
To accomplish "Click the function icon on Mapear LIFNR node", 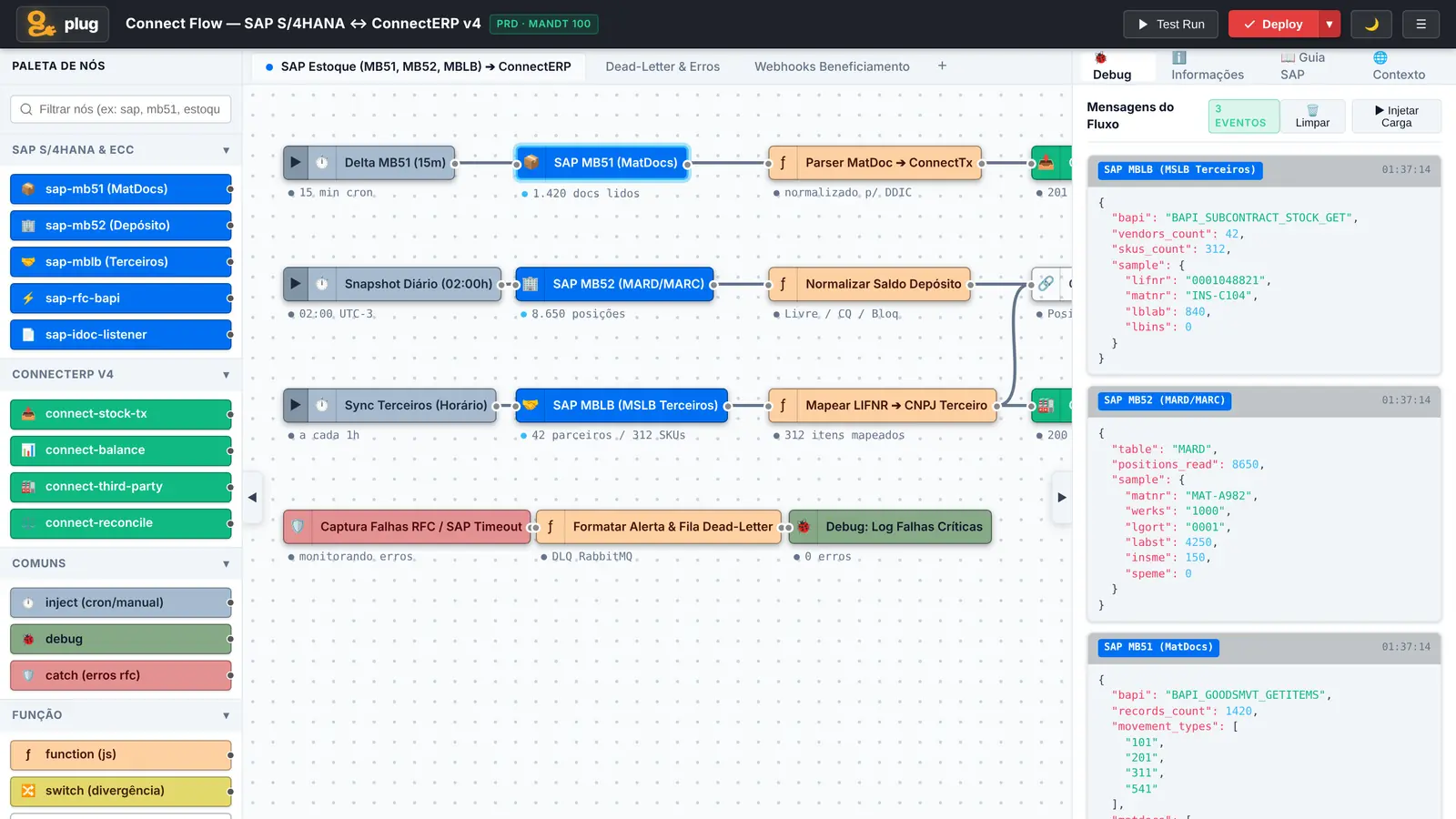I will coord(783,405).
